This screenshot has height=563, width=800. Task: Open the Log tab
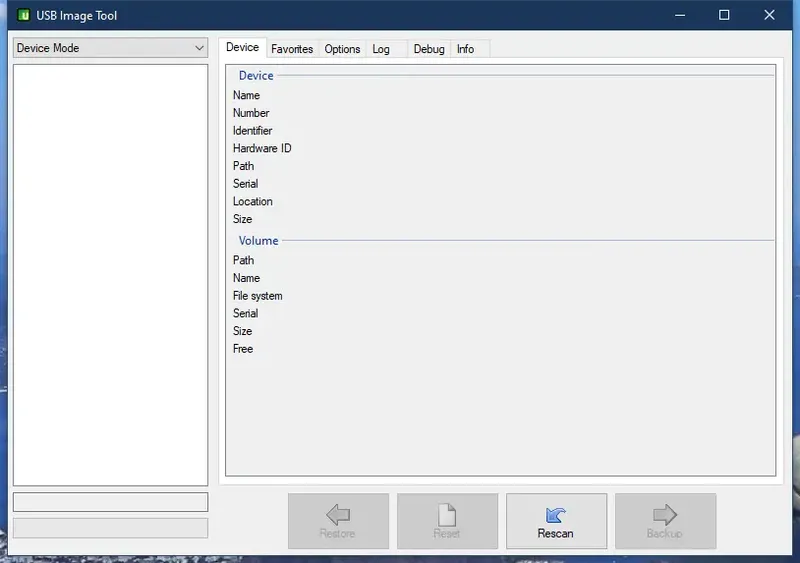point(386,49)
